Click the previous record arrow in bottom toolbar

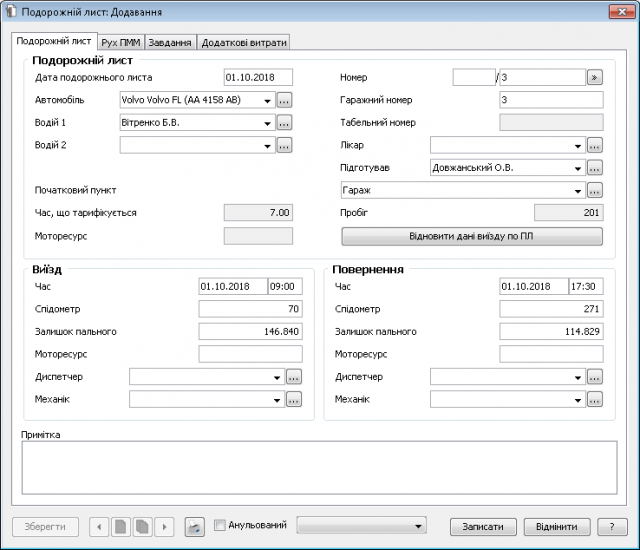99,526
